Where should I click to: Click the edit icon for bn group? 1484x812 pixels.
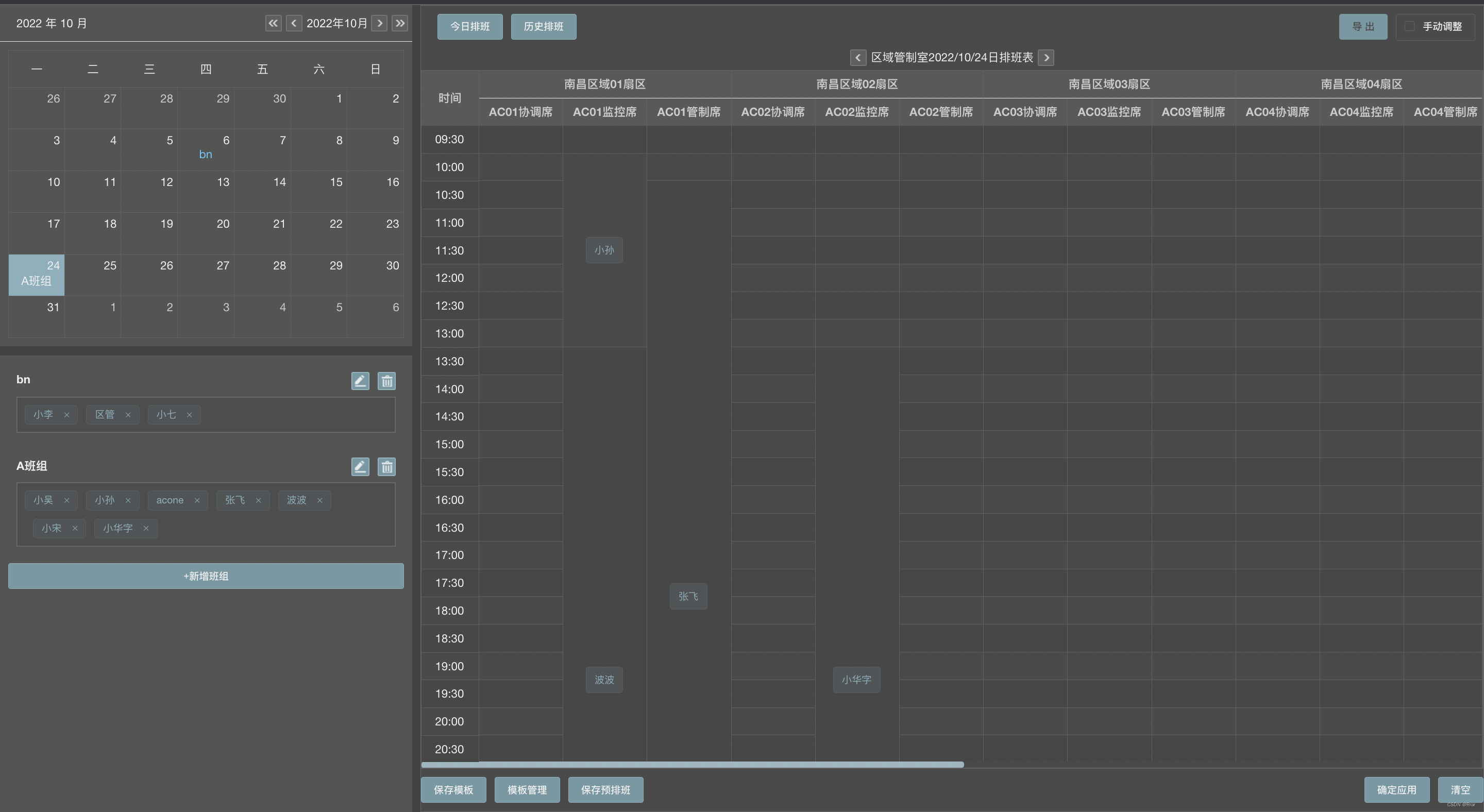point(360,381)
